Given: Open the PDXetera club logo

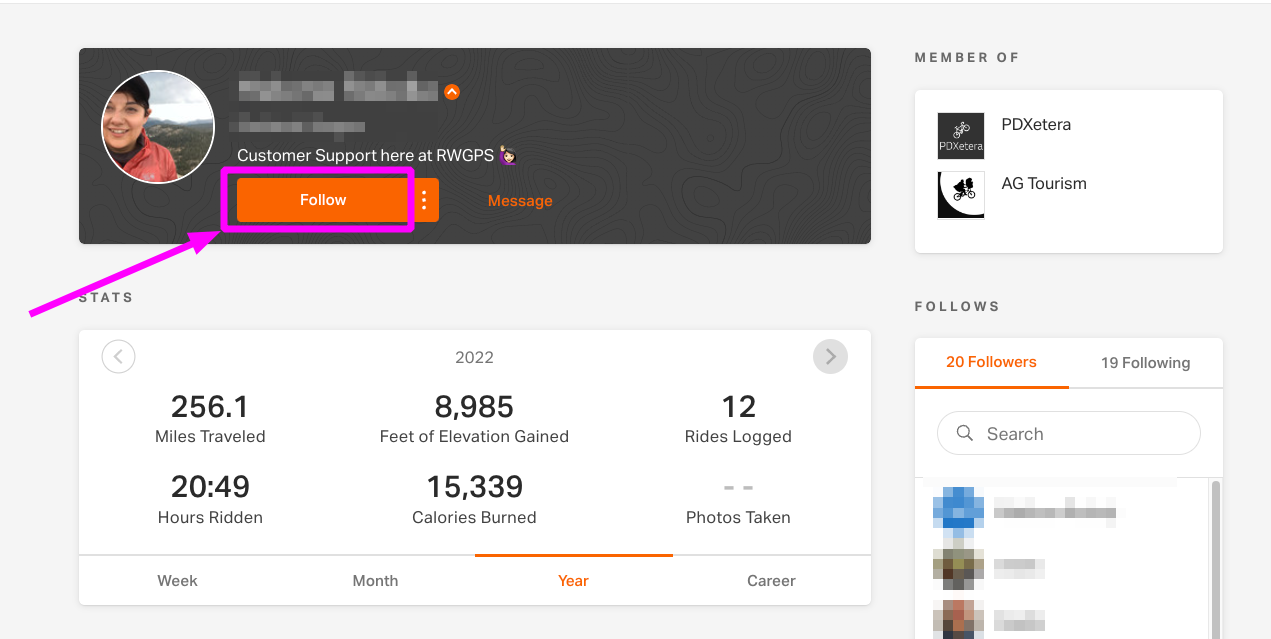Looking at the screenshot, I should click(961, 136).
